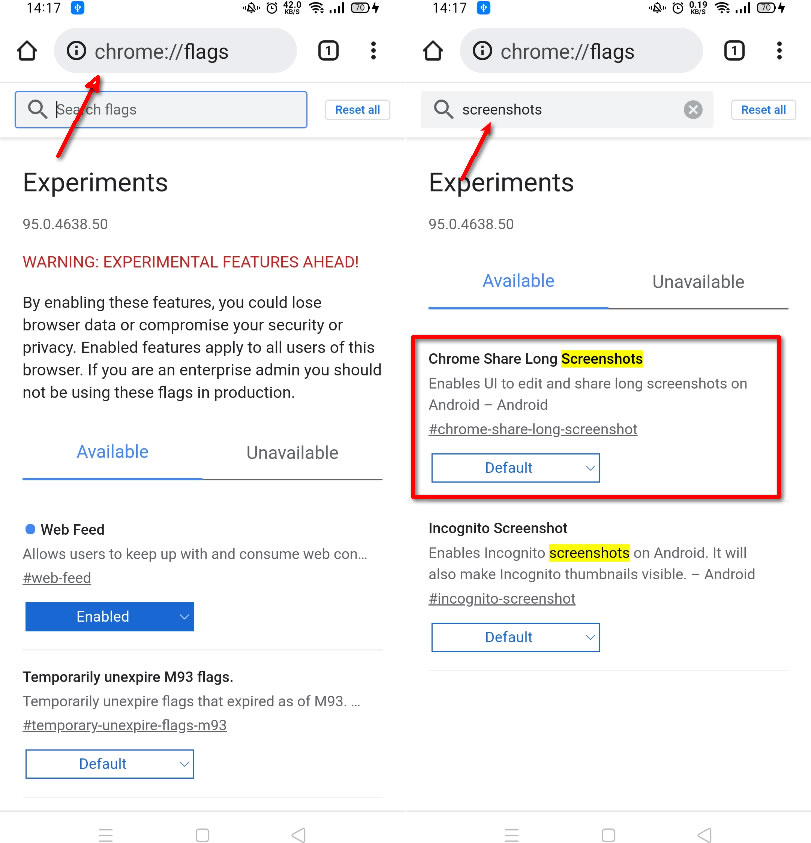
Task: Click 'Web Feed' flag title
Action: point(73,530)
